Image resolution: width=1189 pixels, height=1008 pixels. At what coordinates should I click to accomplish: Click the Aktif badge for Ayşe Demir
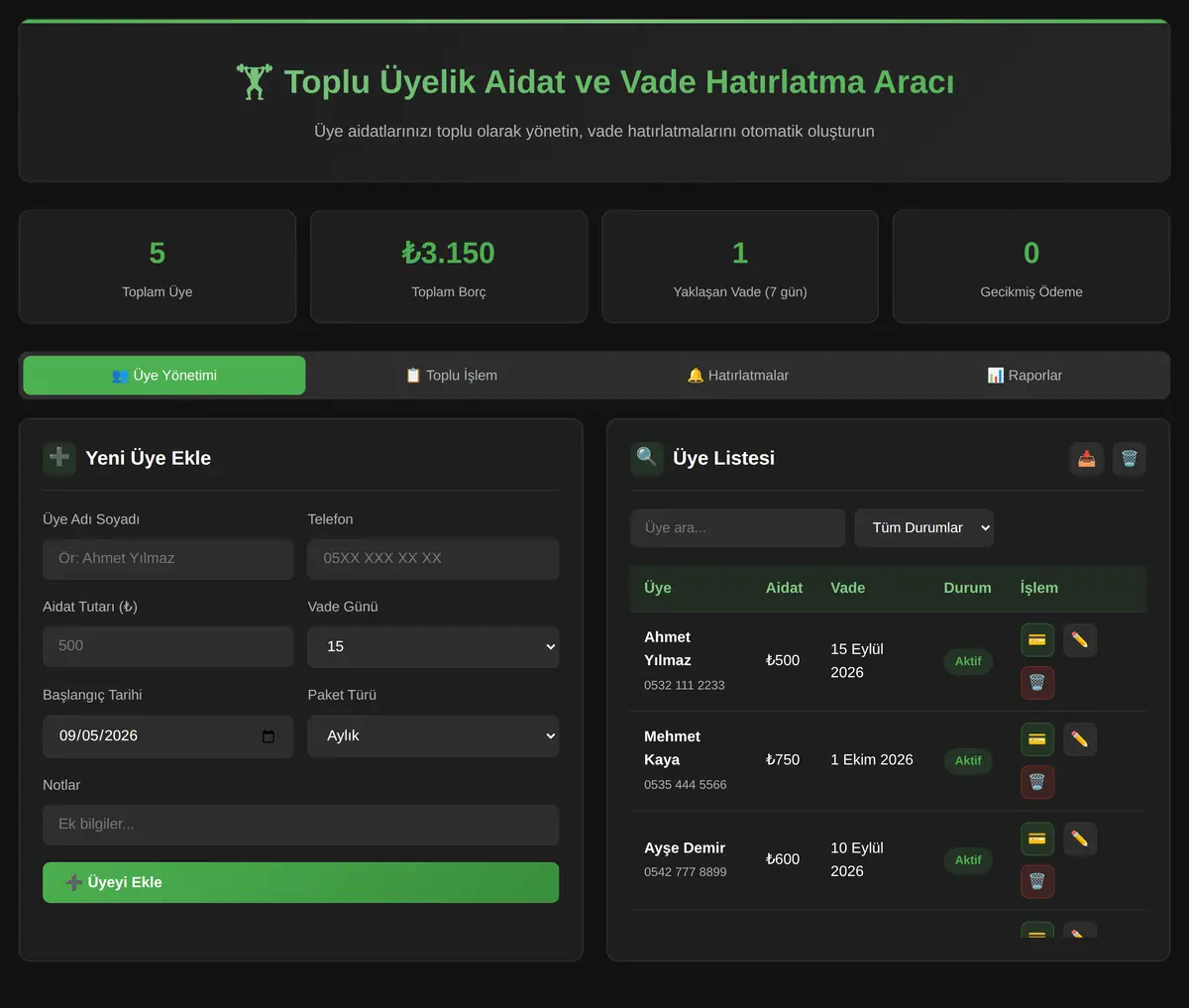(x=968, y=860)
